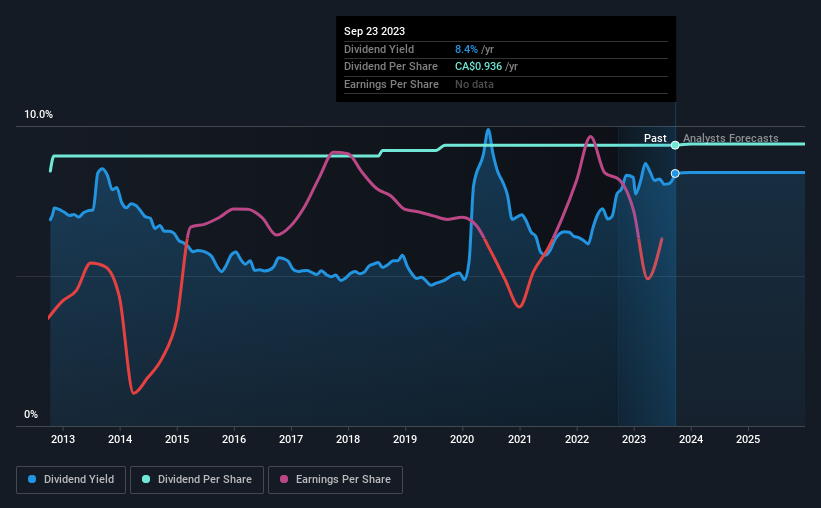Click the teal Dividend Per Share legend dot
821x508 pixels.
click(x=146, y=479)
